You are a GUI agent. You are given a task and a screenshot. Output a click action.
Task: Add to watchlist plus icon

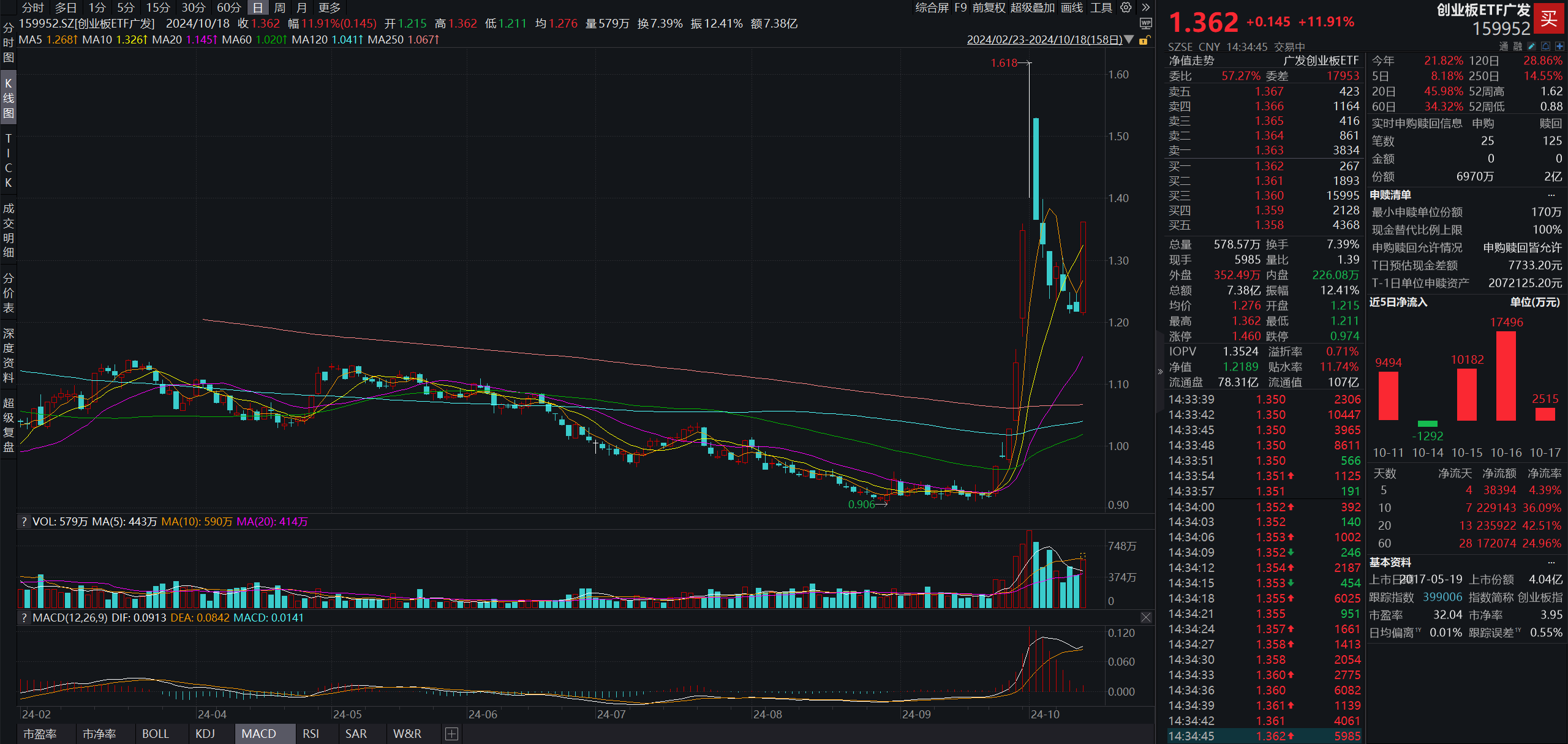[x=1559, y=47]
